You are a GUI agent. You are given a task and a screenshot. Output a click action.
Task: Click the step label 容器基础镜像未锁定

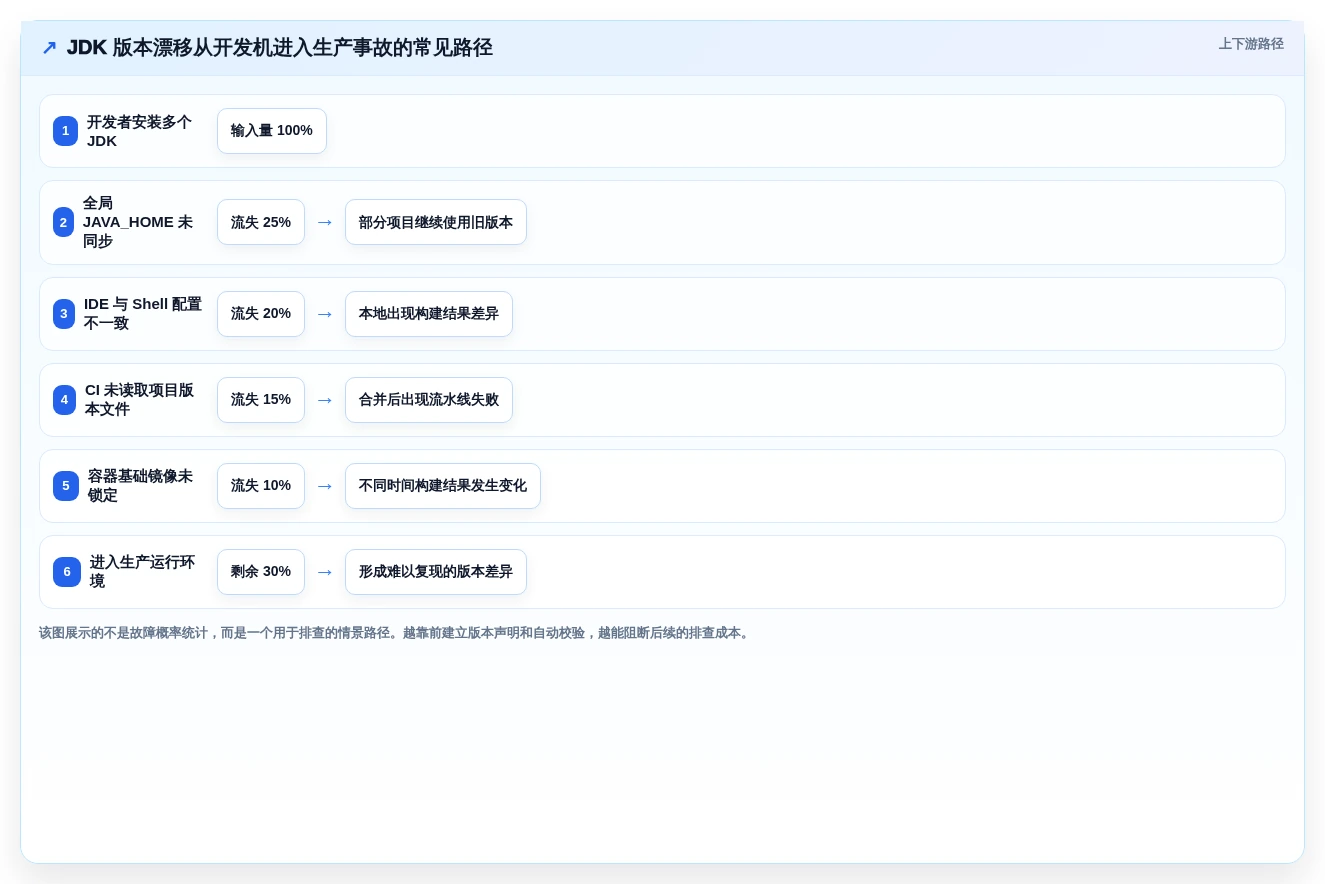(140, 486)
